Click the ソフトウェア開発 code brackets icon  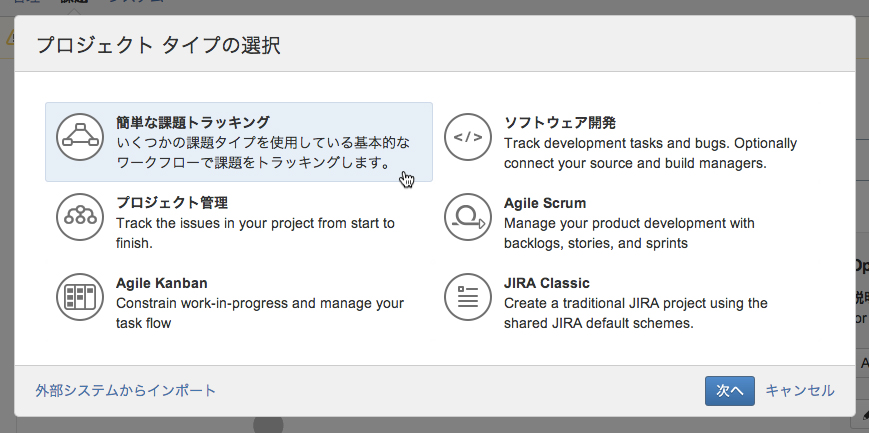pyautogui.click(x=468, y=138)
